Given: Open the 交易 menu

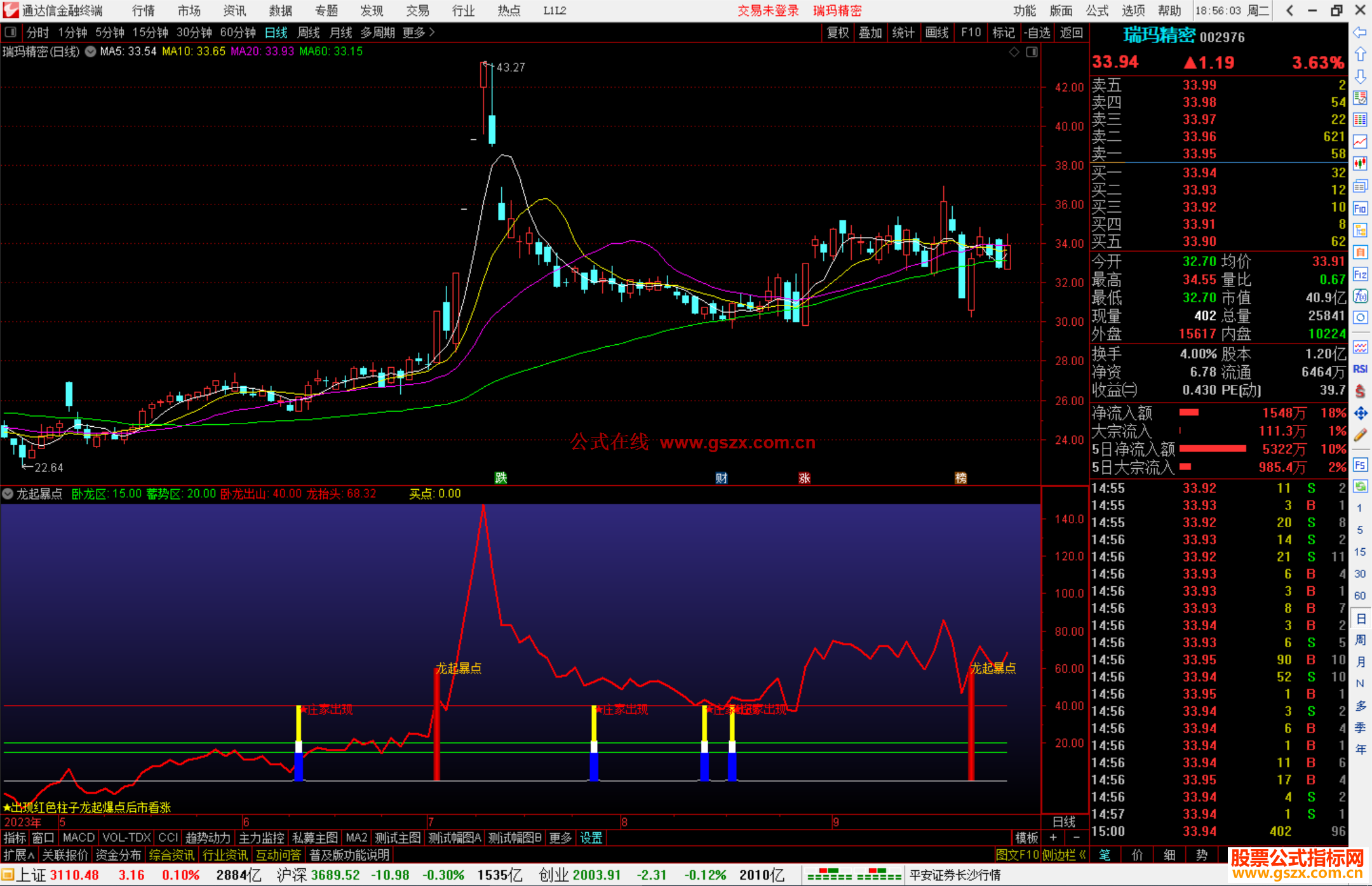Looking at the screenshot, I should click(x=417, y=10).
